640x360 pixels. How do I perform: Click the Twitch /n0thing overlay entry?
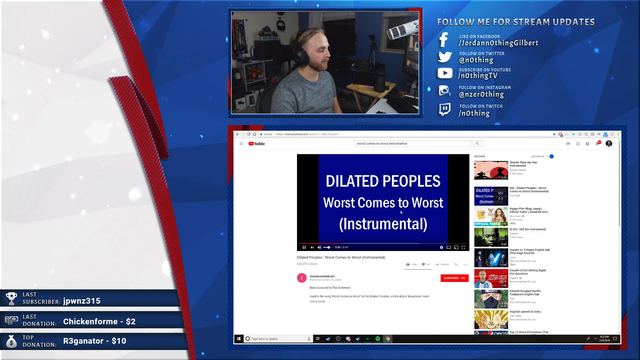[x=471, y=110]
